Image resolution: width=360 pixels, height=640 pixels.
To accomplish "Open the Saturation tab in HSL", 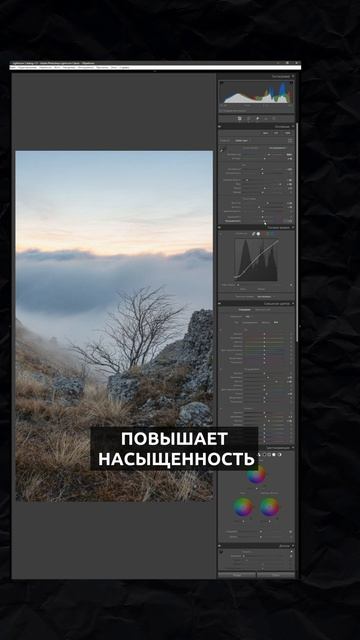I will click(x=250, y=322).
